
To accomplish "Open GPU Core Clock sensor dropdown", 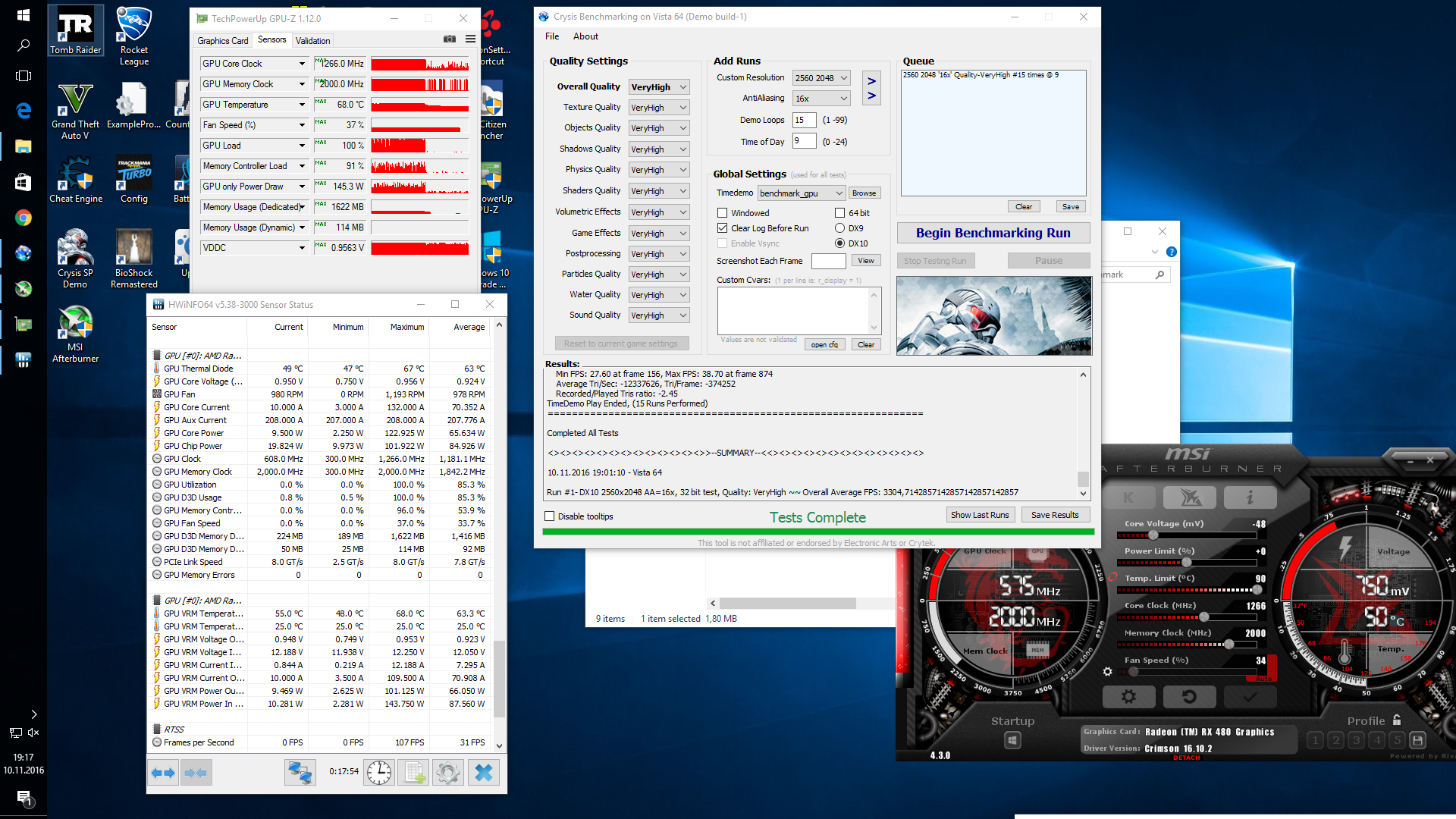I will tap(302, 64).
